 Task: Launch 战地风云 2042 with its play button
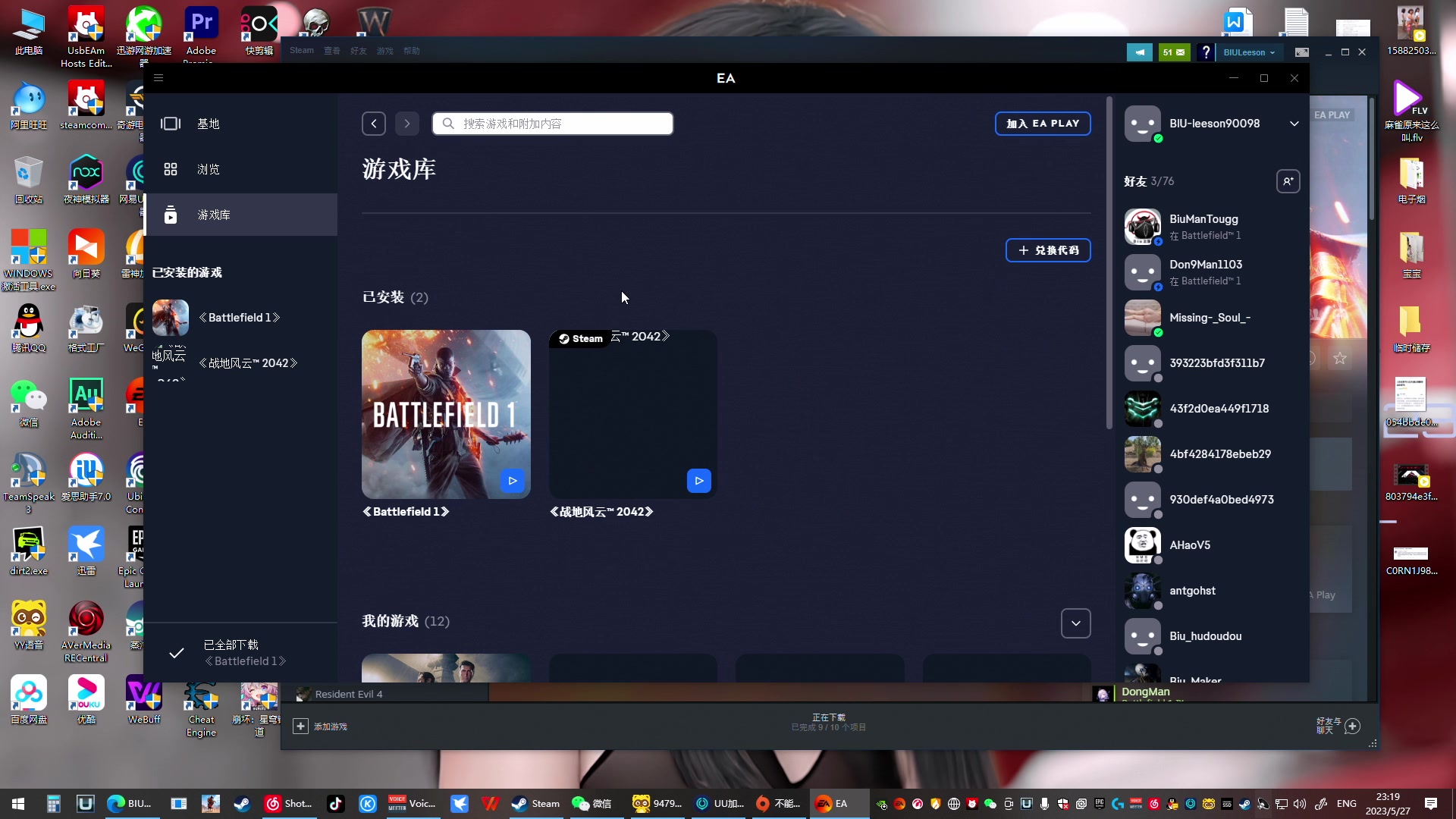point(699,481)
